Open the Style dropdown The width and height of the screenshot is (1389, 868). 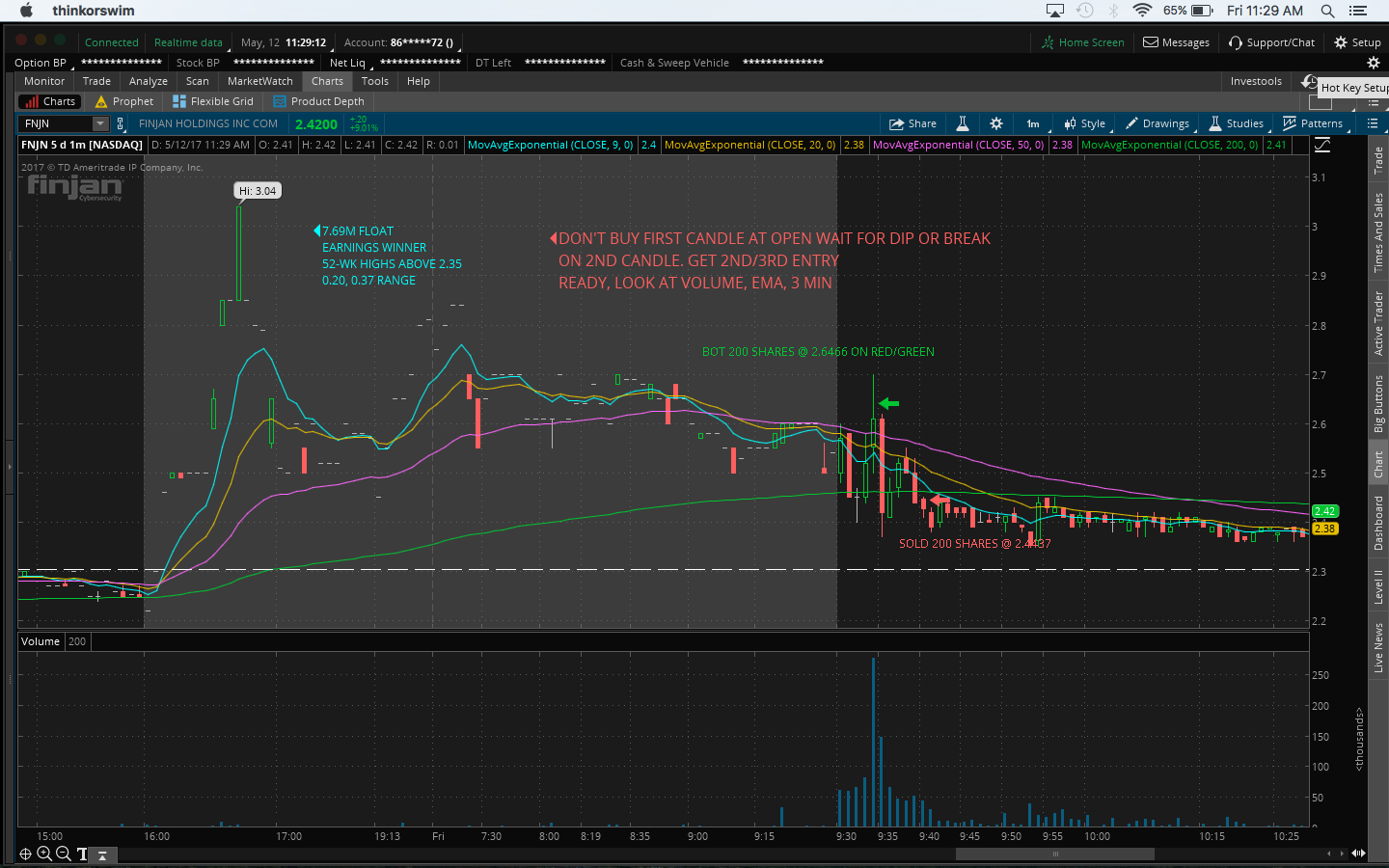coord(1085,123)
